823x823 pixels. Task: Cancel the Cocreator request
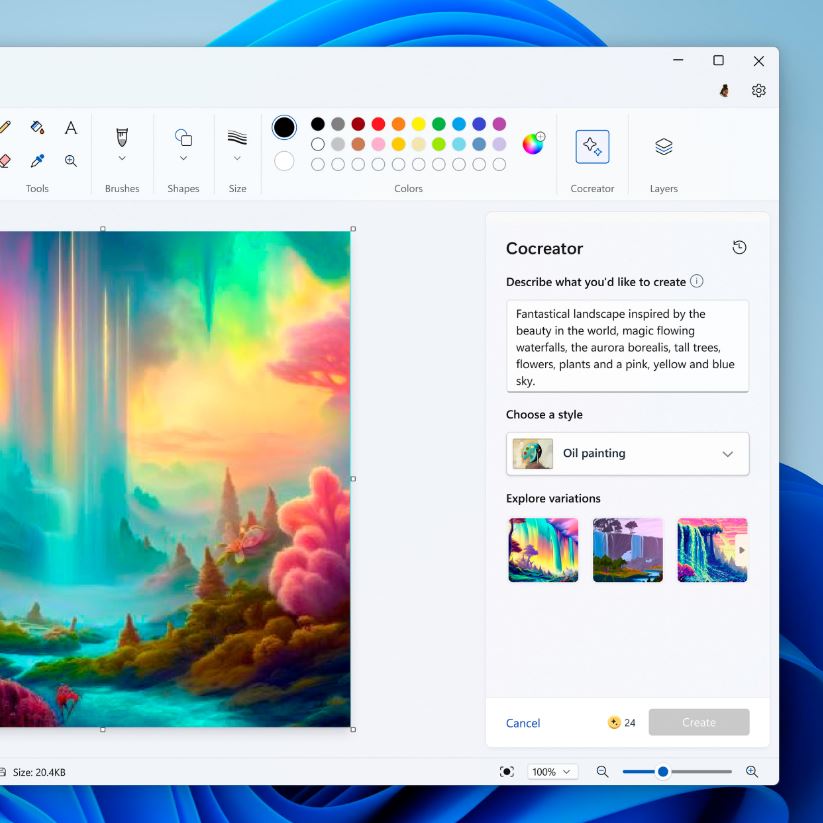[x=523, y=723]
